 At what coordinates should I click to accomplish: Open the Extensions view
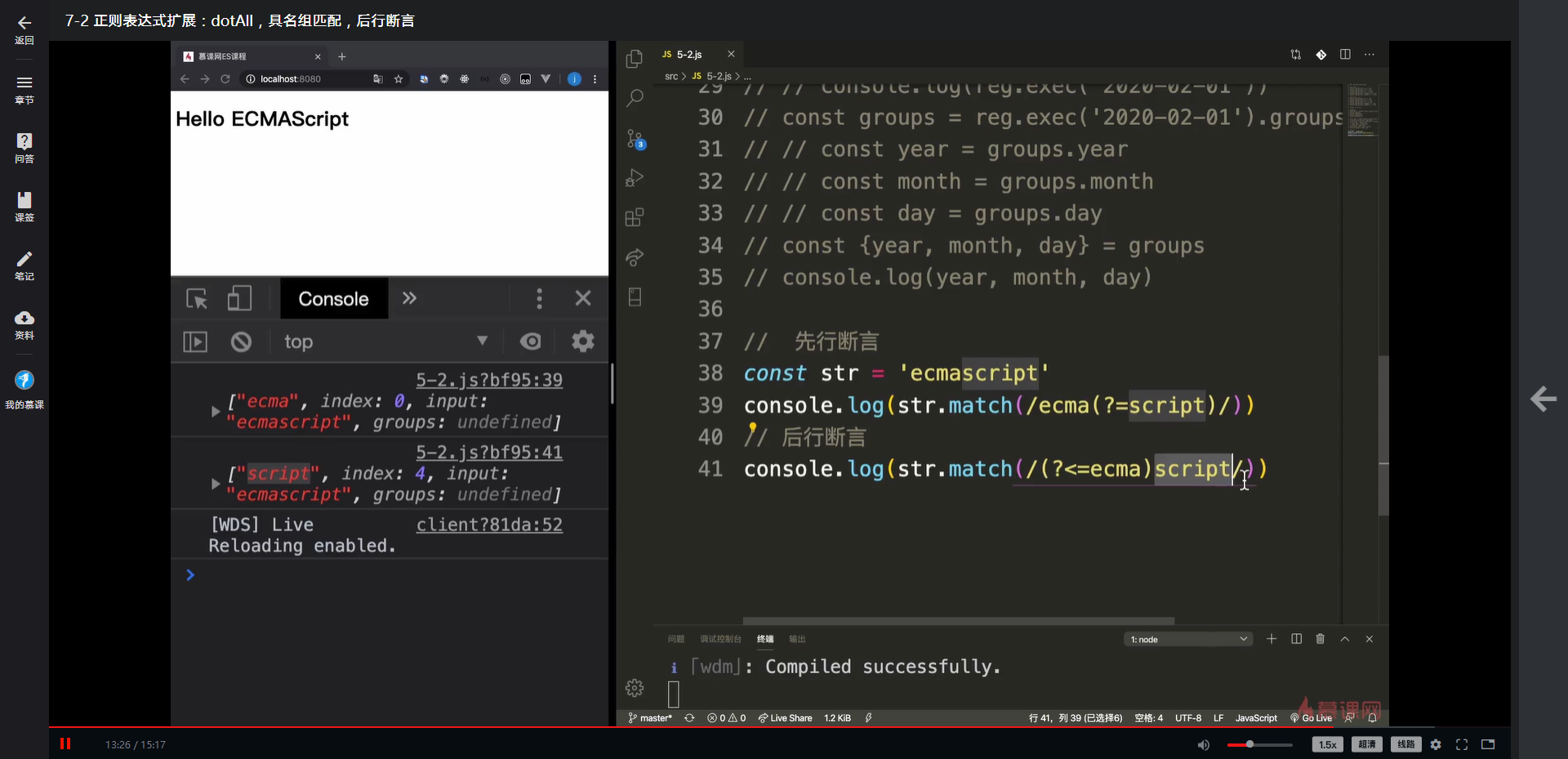click(635, 217)
